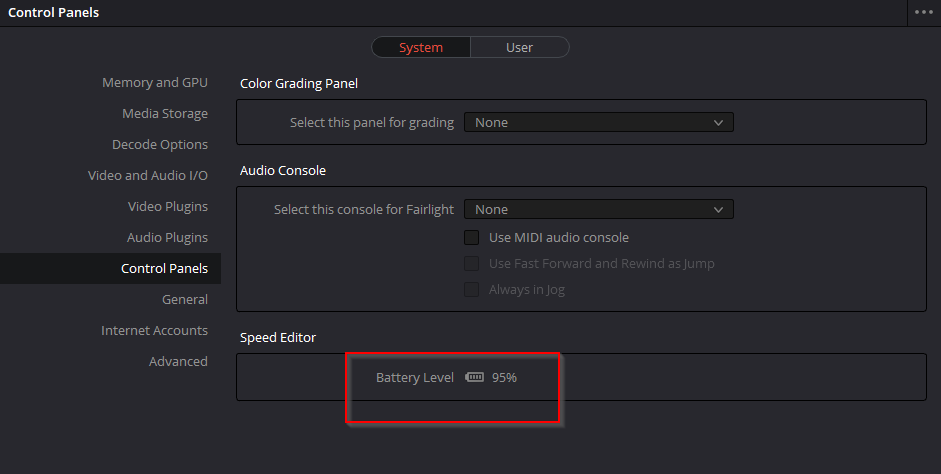Select Control Panels in sidebar
941x474 pixels.
point(164,269)
